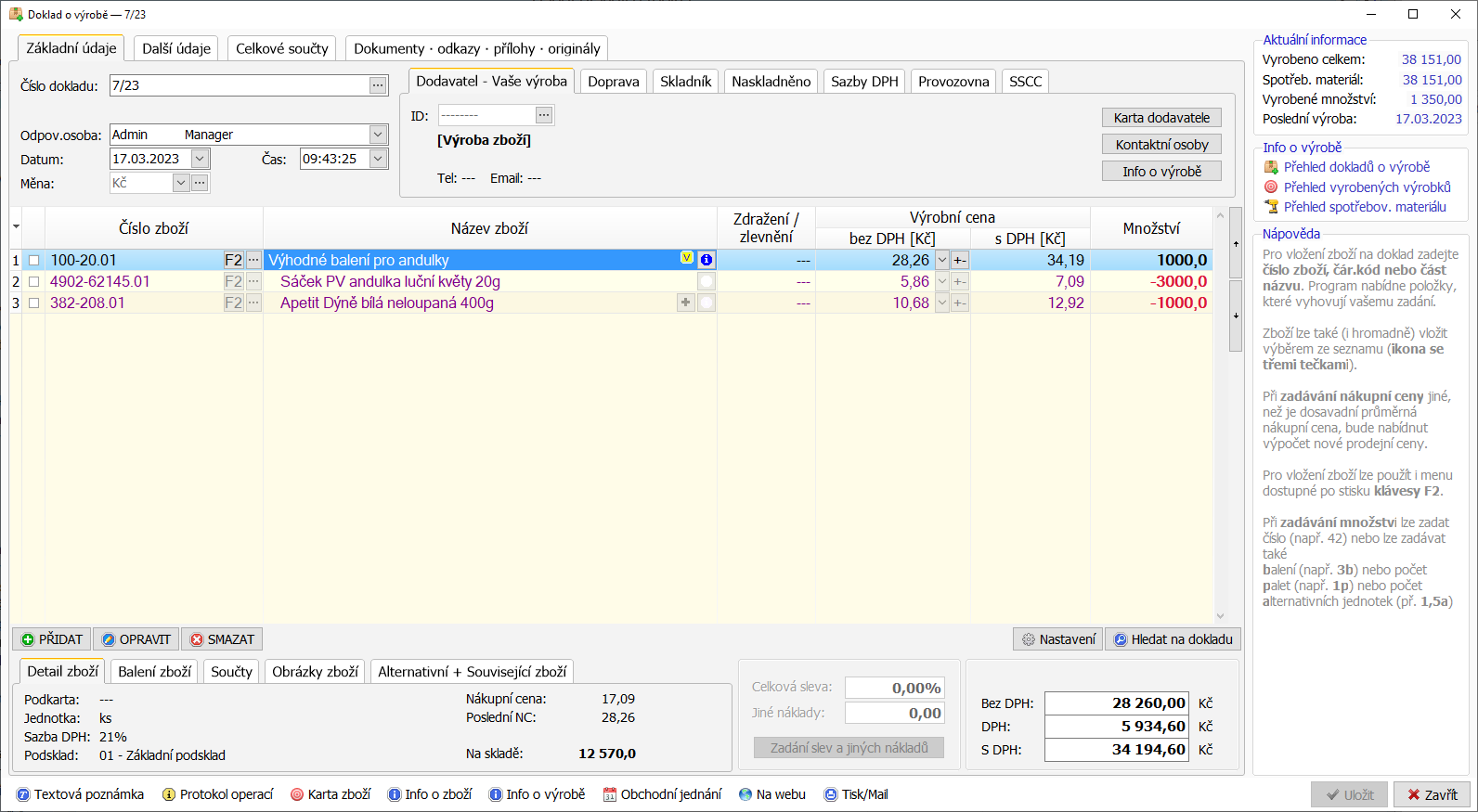
Task: Open currency Měna three-dots button
Action: pos(200,183)
